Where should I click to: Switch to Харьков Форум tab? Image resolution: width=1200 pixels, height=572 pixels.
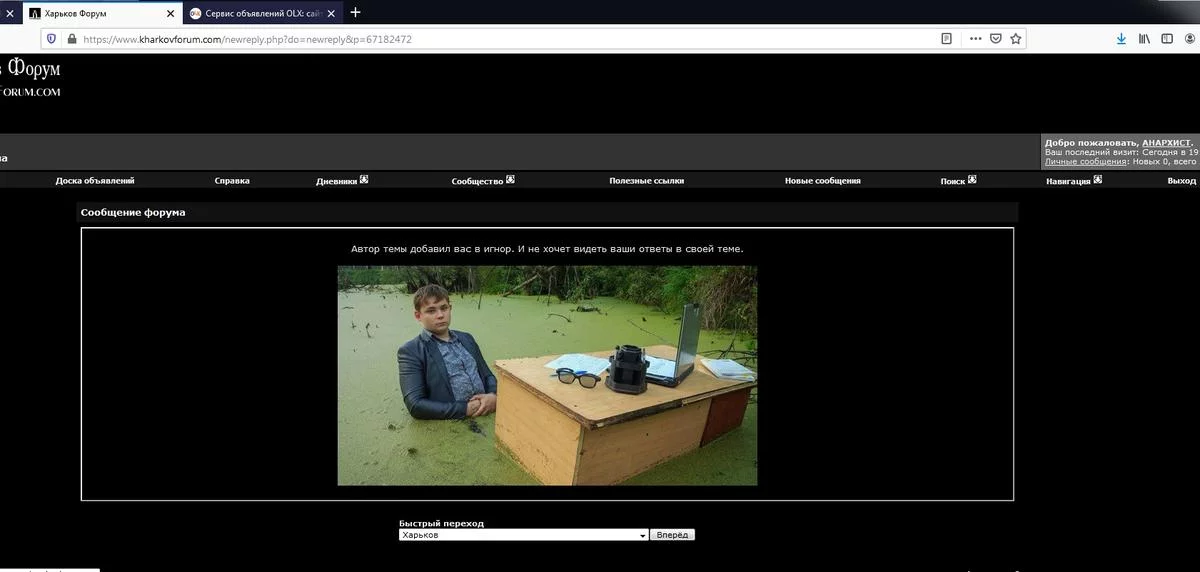point(101,13)
